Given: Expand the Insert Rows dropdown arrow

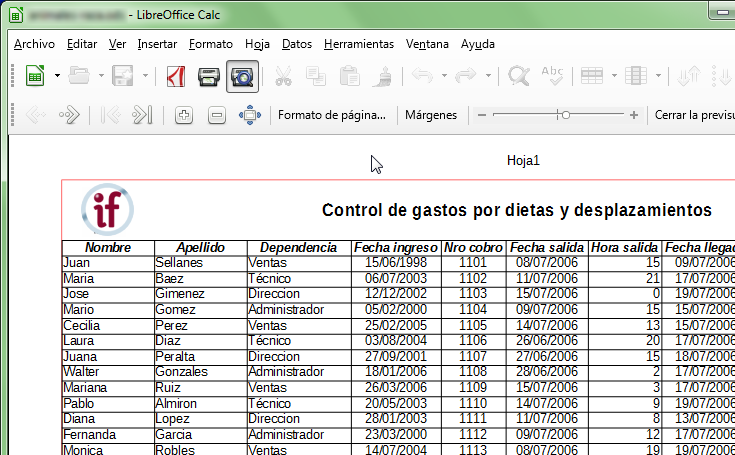Looking at the screenshot, I should pyautogui.click(x=614, y=75).
